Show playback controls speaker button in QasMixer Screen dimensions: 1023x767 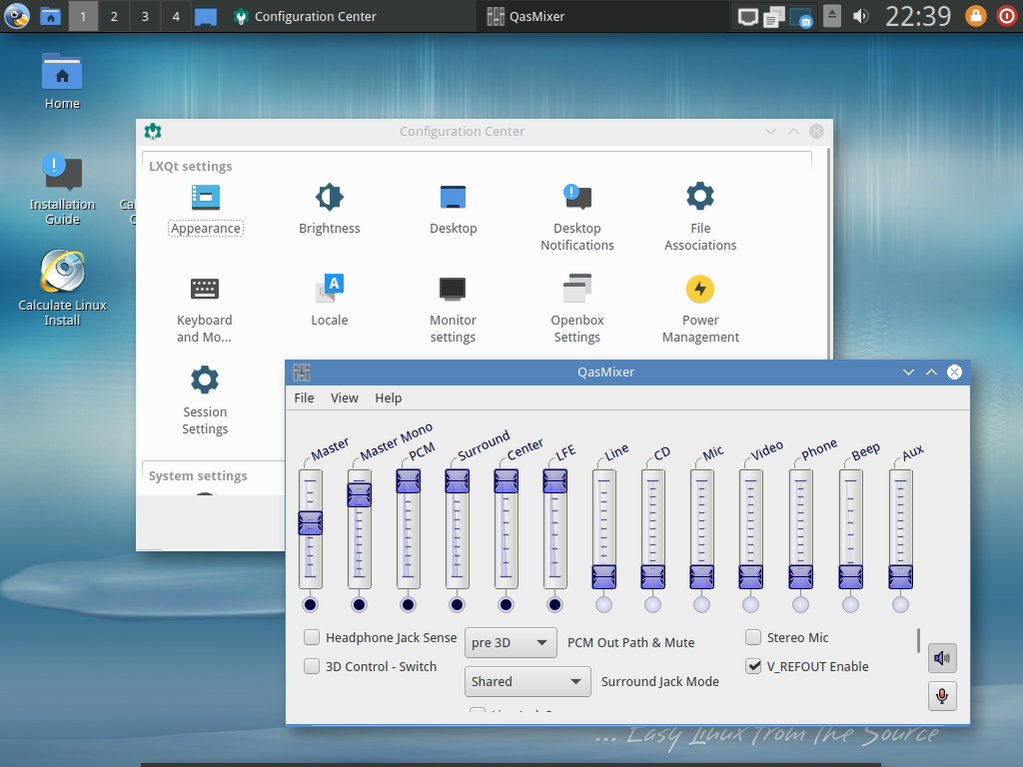pos(942,658)
